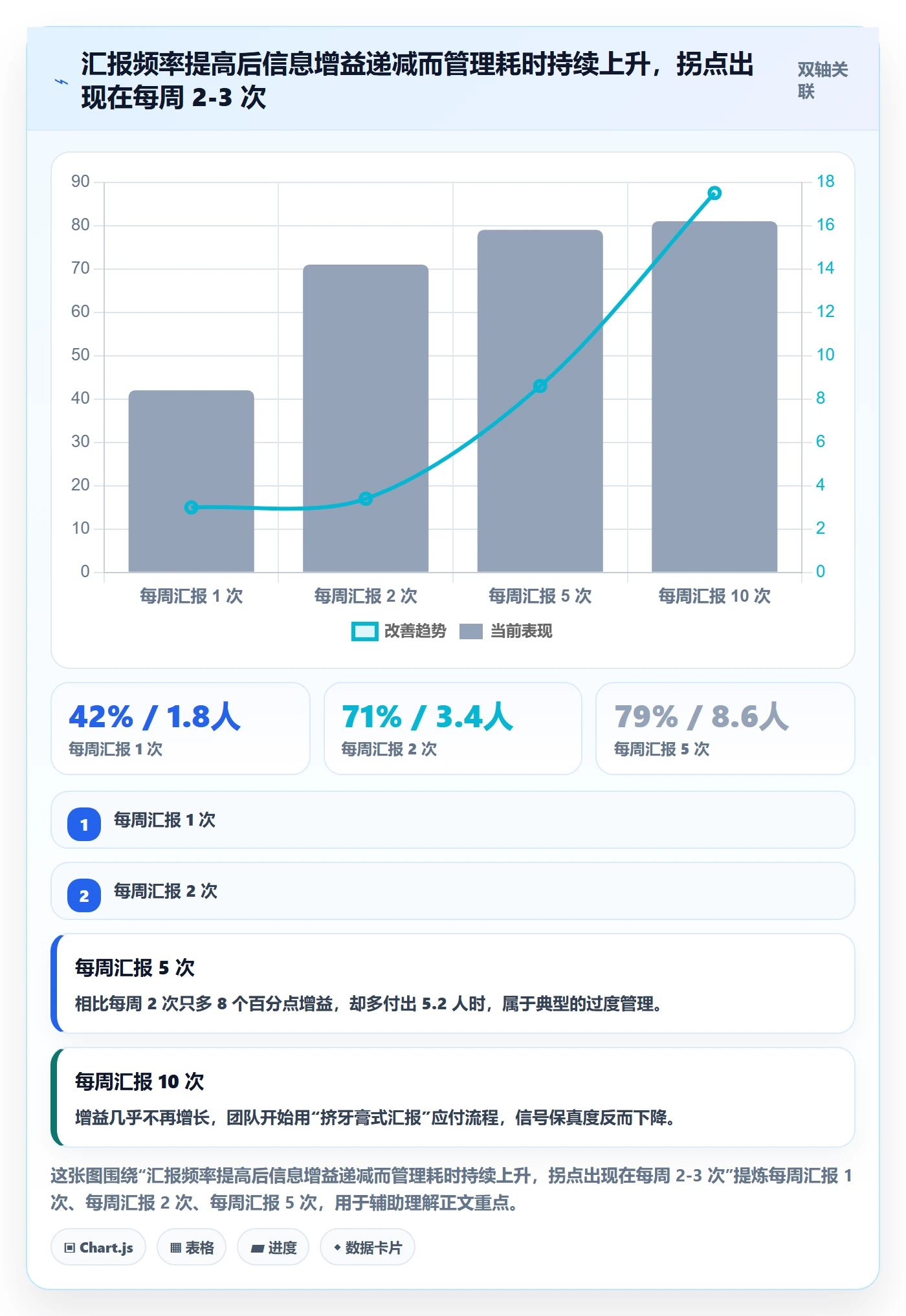Click the text about 挤牙膏式汇报
This screenshot has width=906, height=1316.
pyautogui.click(x=375, y=1118)
